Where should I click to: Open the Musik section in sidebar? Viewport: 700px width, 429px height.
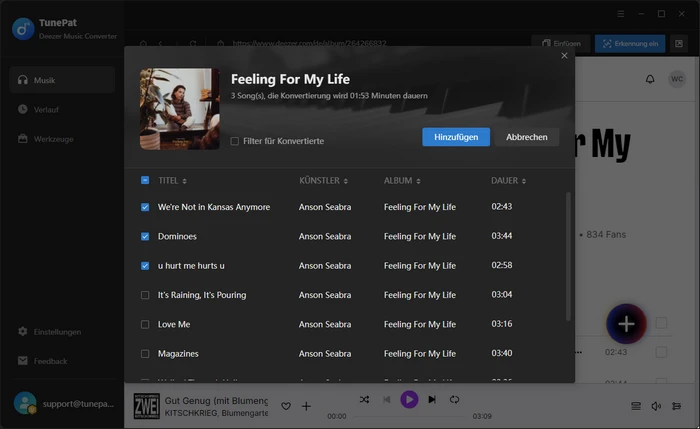click(x=62, y=80)
